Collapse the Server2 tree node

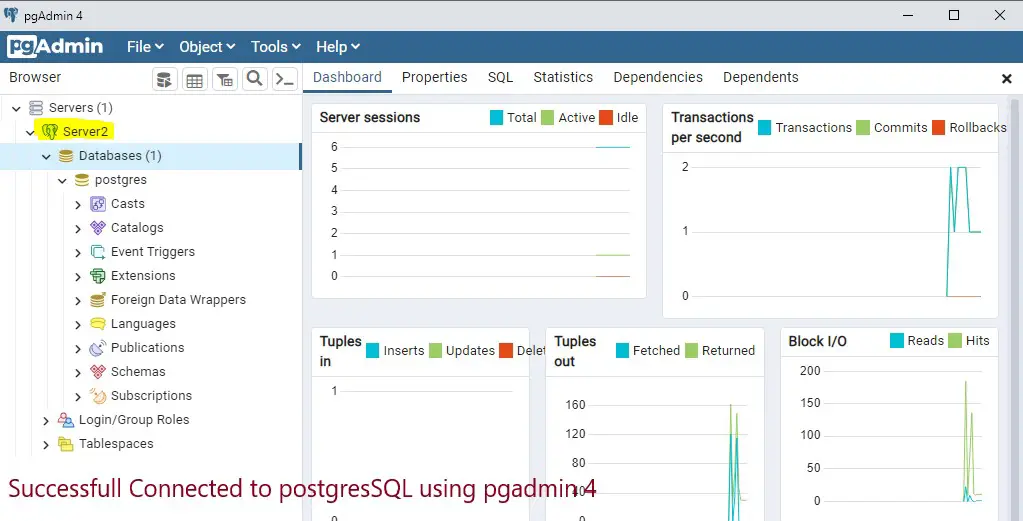click(30, 132)
